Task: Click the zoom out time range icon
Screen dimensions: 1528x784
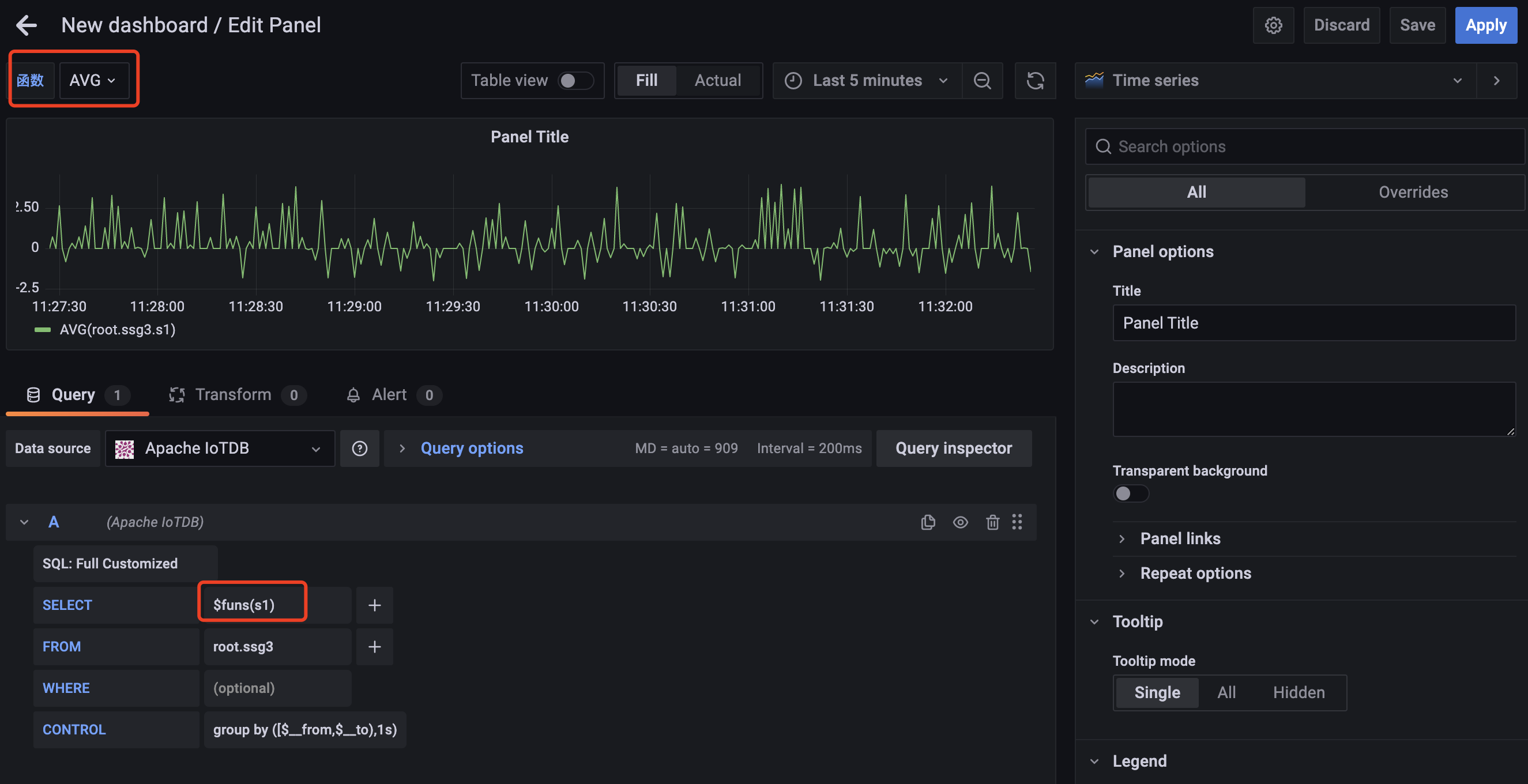Action: 982,80
